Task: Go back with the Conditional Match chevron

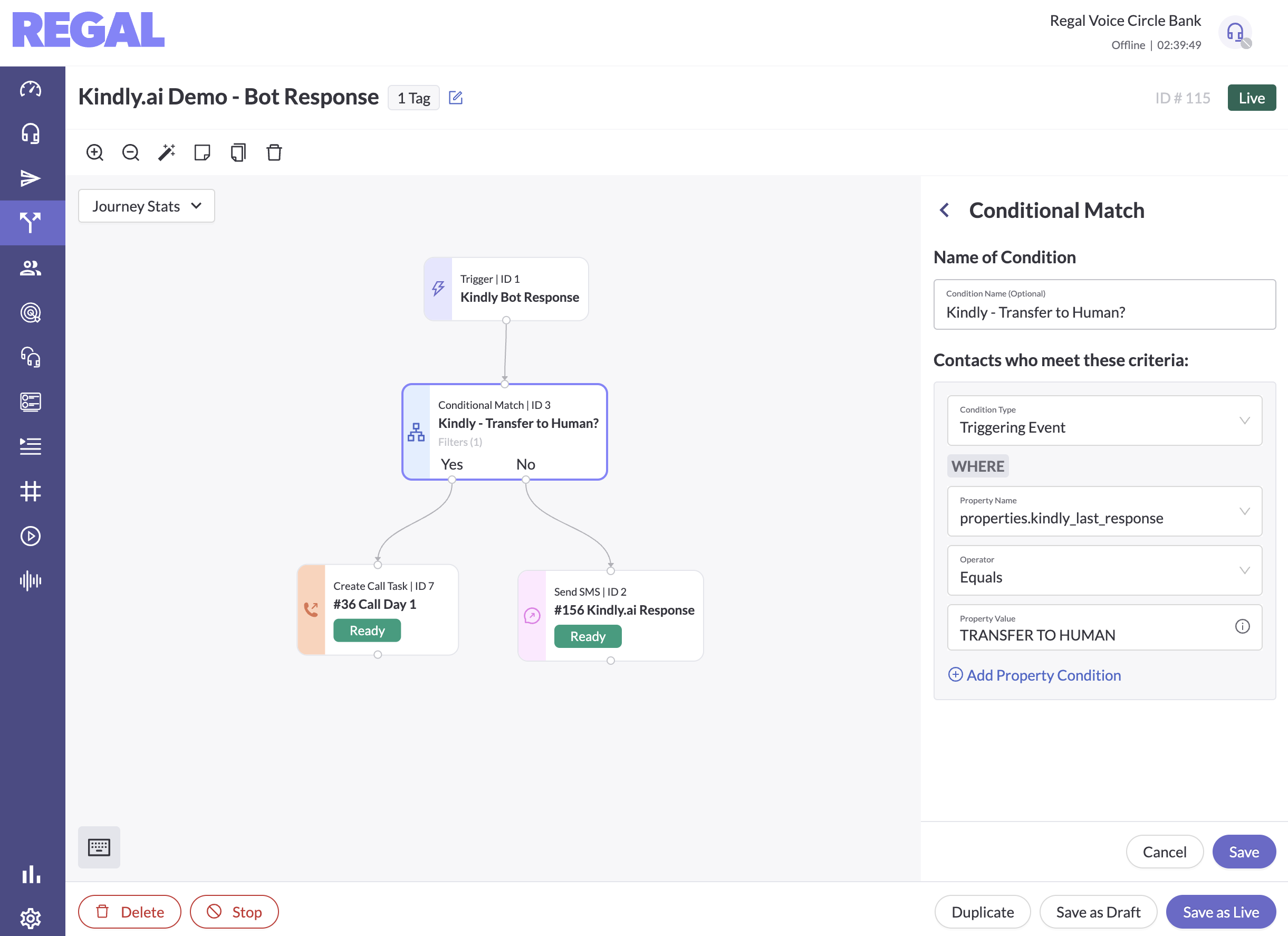Action: coord(945,210)
